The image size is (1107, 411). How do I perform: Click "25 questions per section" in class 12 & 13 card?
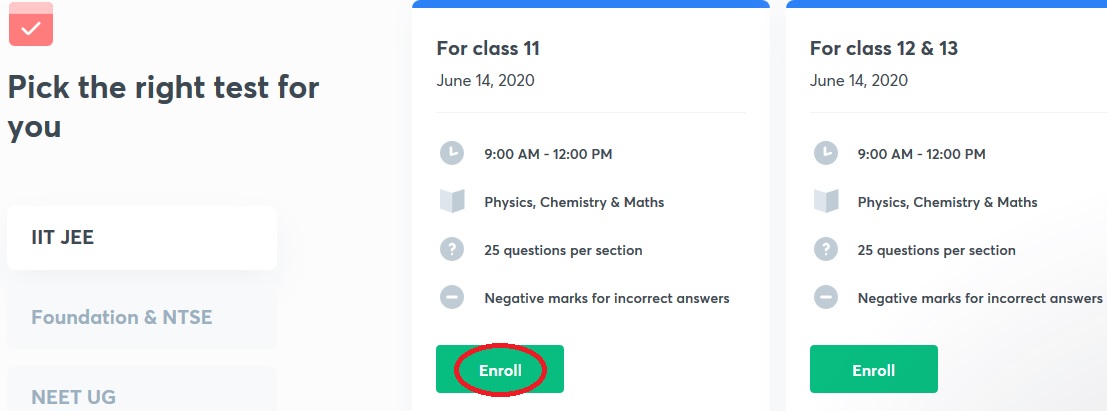tap(936, 250)
